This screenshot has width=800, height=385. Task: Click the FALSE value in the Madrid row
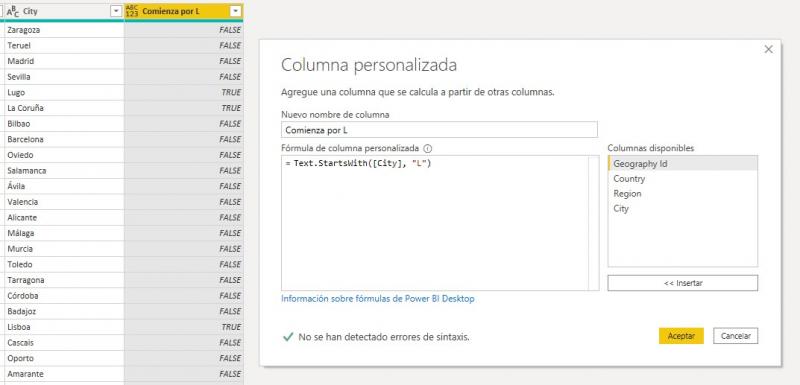click(x=230, y=61)
